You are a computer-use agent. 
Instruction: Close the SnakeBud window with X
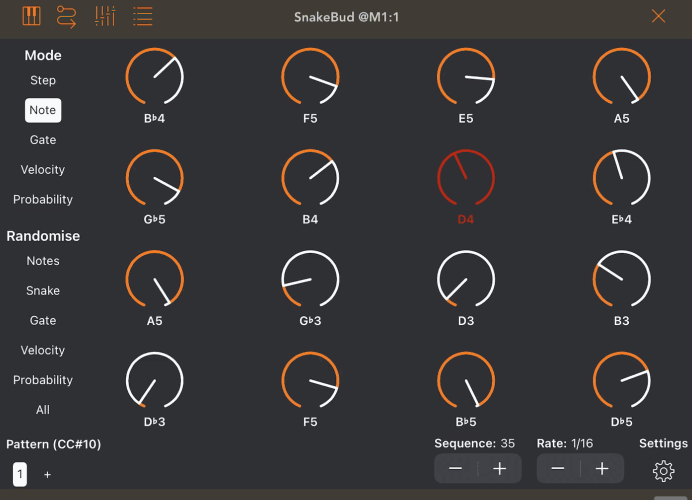coord(658,16)
